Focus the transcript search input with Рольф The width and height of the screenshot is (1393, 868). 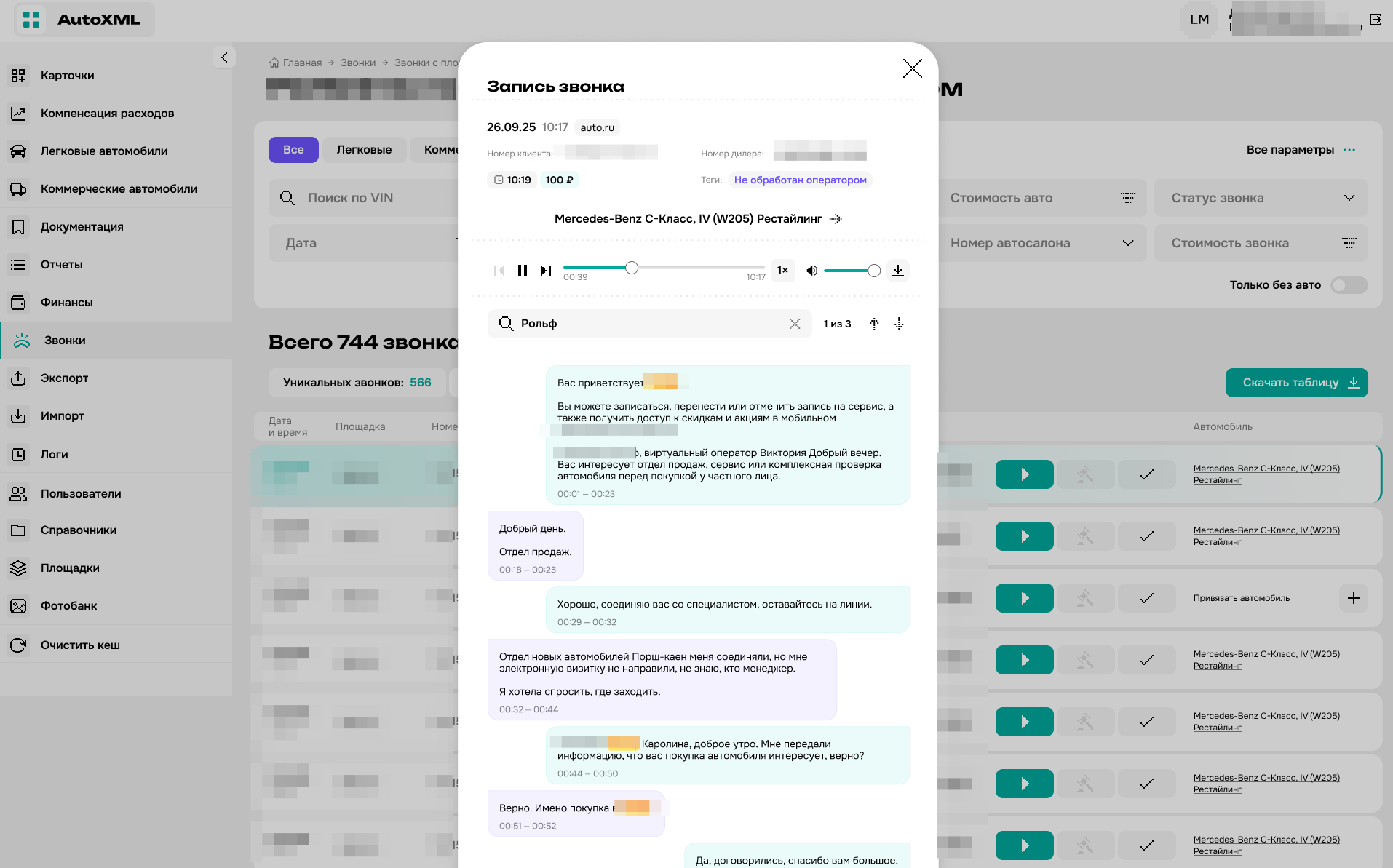(x=649, y=324)
